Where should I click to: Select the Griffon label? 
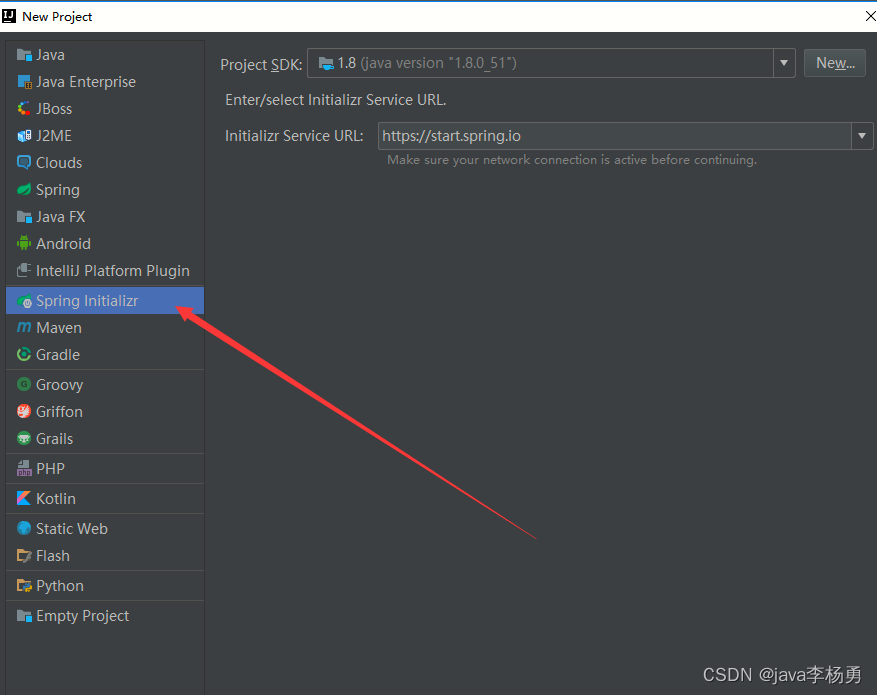[59, 412]
